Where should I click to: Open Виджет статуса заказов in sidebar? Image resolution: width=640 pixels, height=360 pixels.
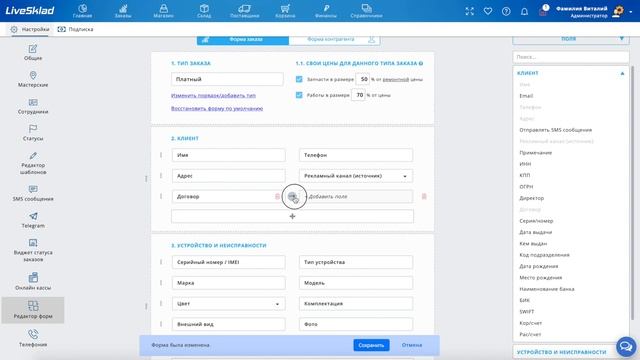tap(33, 250)
